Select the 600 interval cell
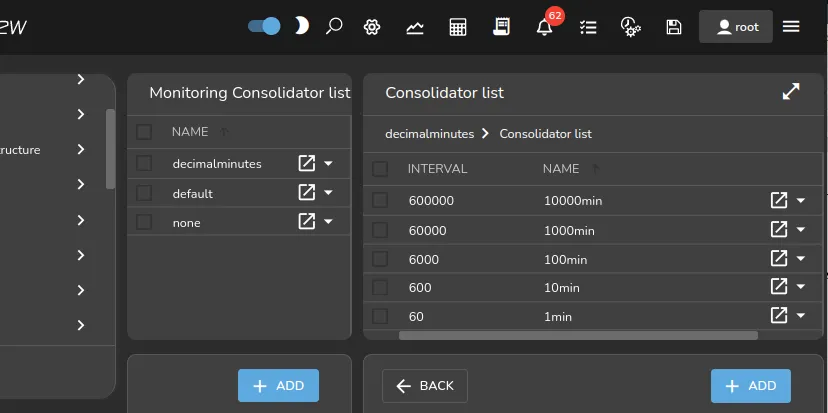 [x=420, y=288]
